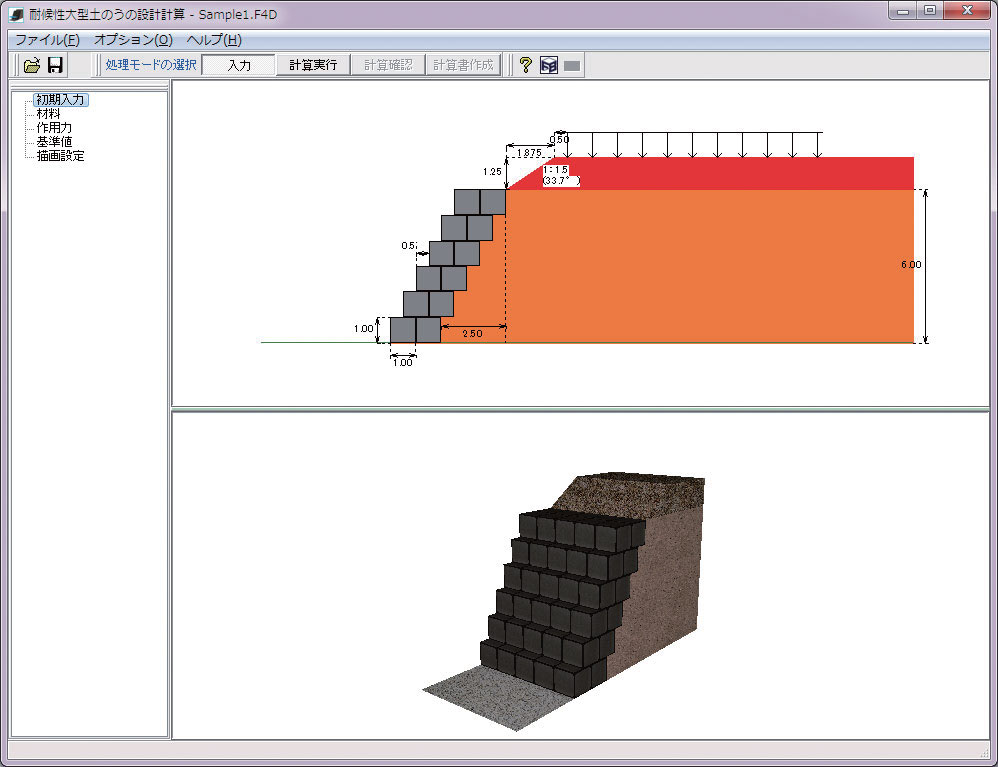998x767 pixels.
Task: Switch to 入力 processing mode
Action: point(238,65)
